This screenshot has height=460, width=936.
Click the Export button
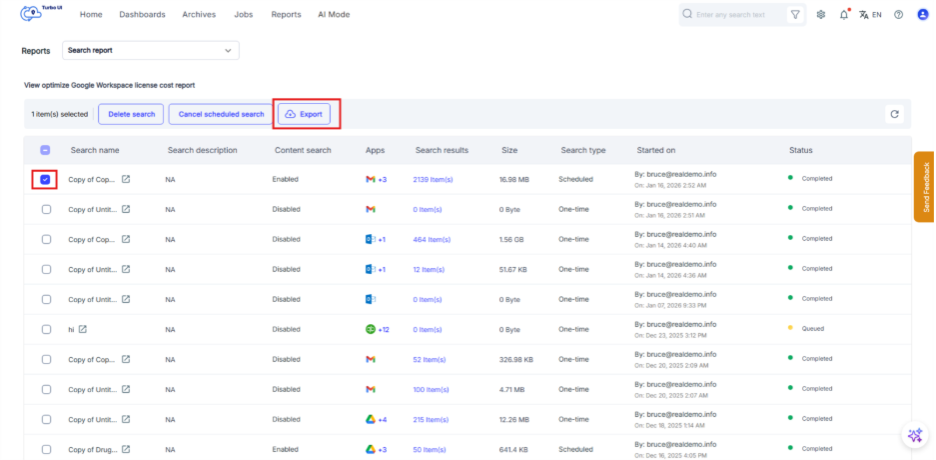tap(304, 114)
